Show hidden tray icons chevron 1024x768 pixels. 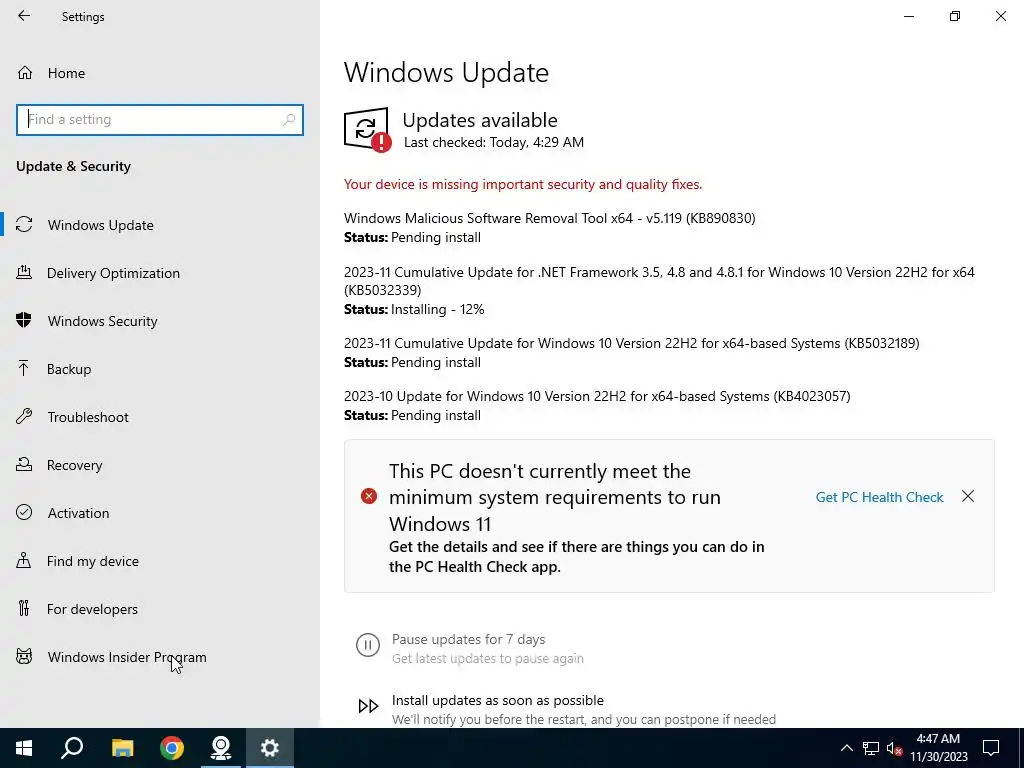pos(846,748)
